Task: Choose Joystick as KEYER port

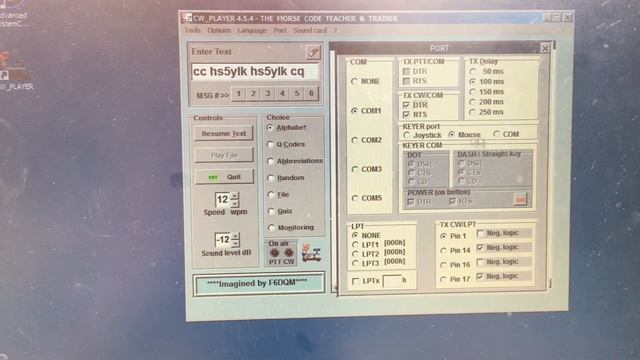Action: 422,135
